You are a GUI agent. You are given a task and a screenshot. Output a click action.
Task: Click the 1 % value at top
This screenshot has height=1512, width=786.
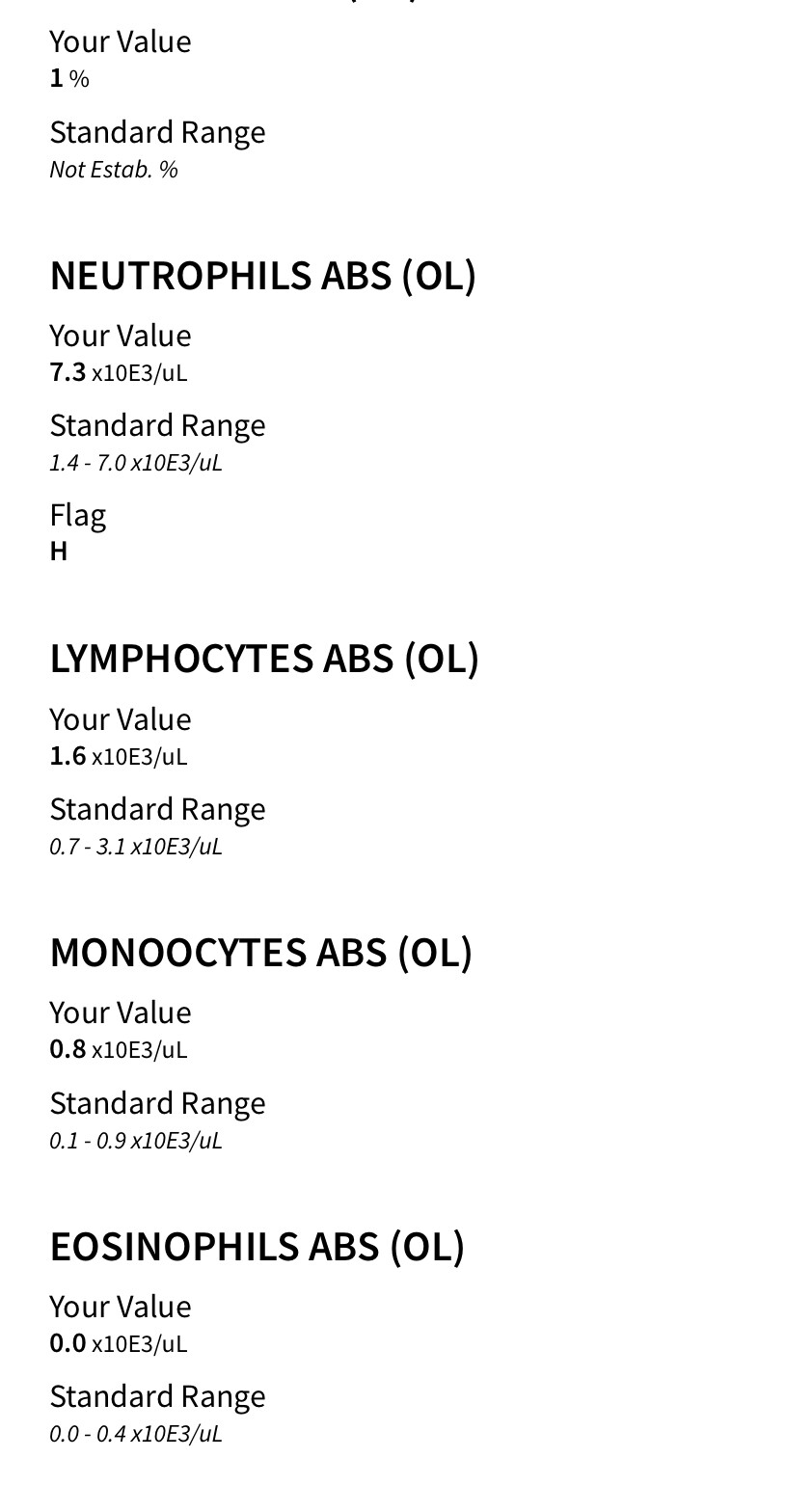[69, 79]
